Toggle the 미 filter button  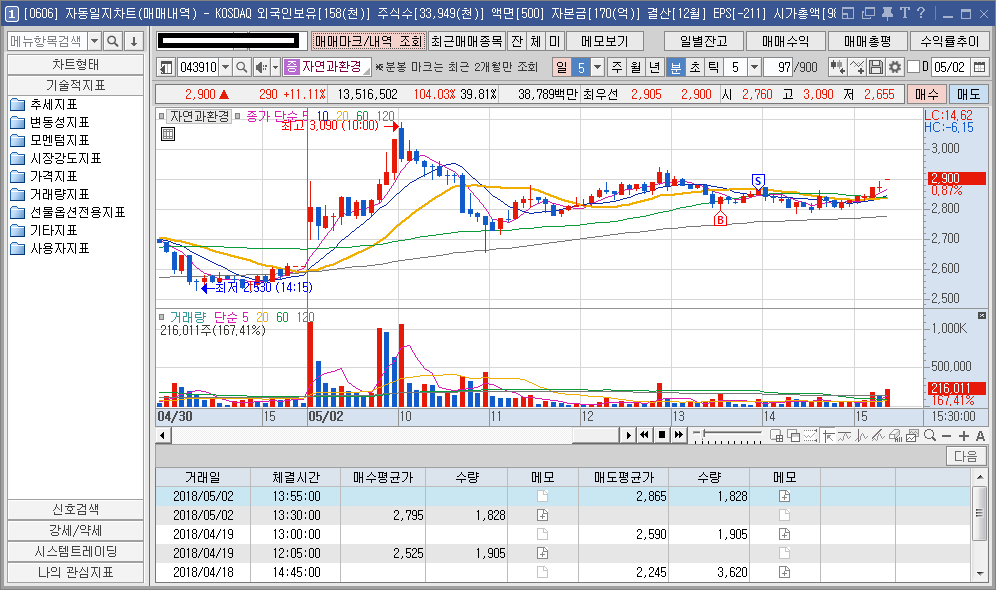(x=555, y=41)
